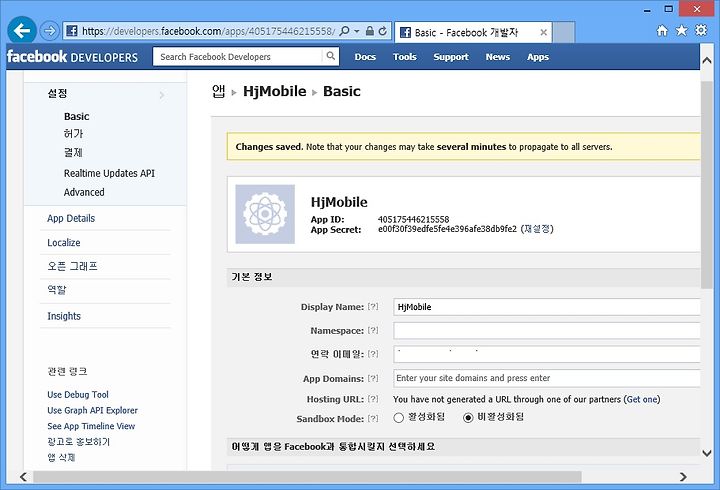
Task: Click the Namespace input field
Action: click(x=547, y=330)
